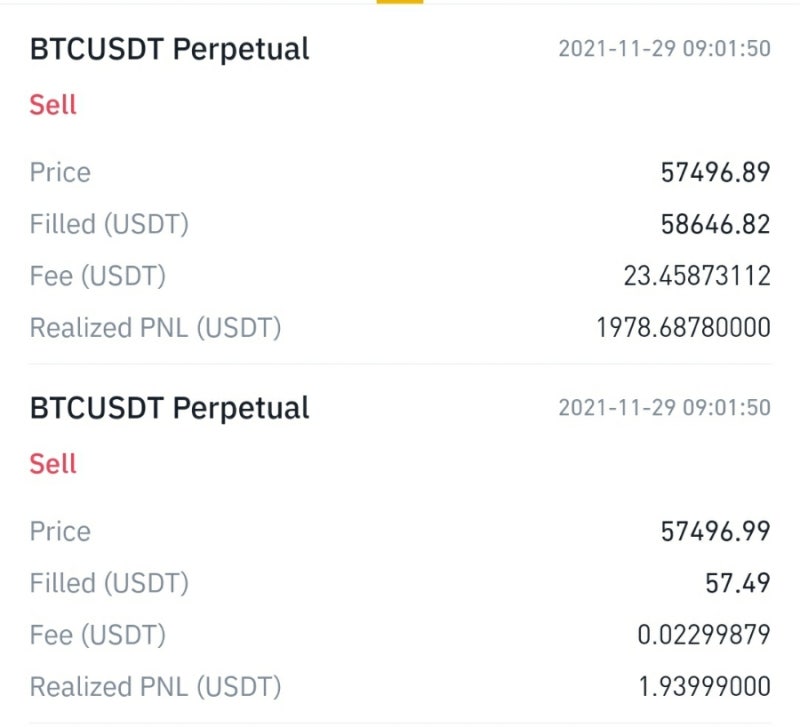The height and width of the screenshot is (727, 800).
Task: Tap first Realized PNL (USDT) label
Action: pyautogui.click(x=156, y=328)
